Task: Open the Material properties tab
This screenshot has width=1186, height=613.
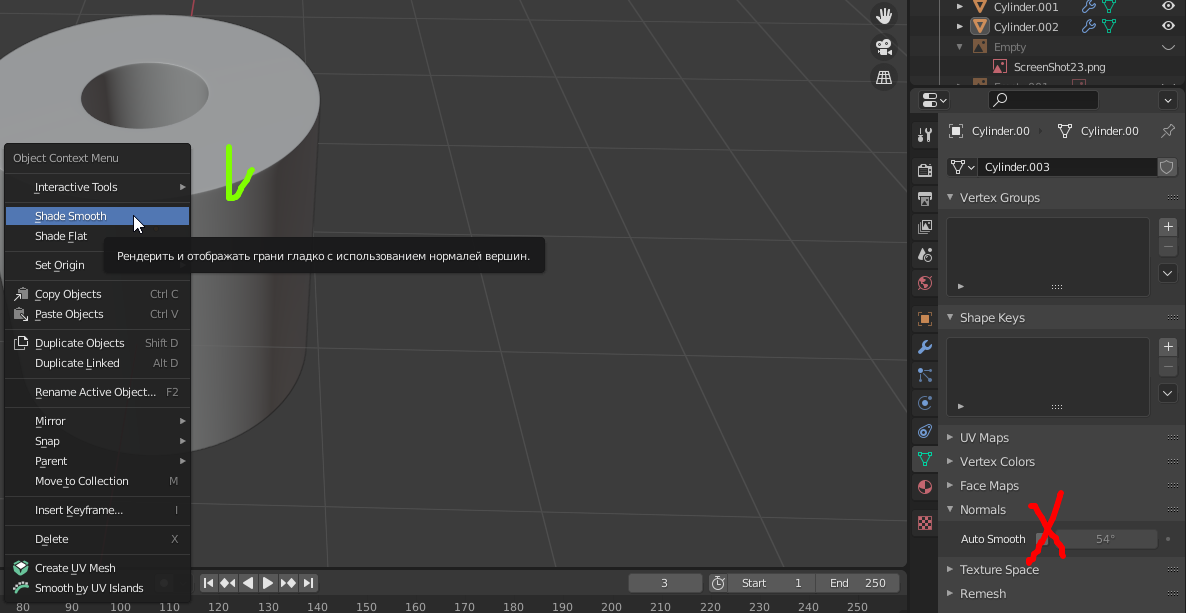Action: (924, 487)
